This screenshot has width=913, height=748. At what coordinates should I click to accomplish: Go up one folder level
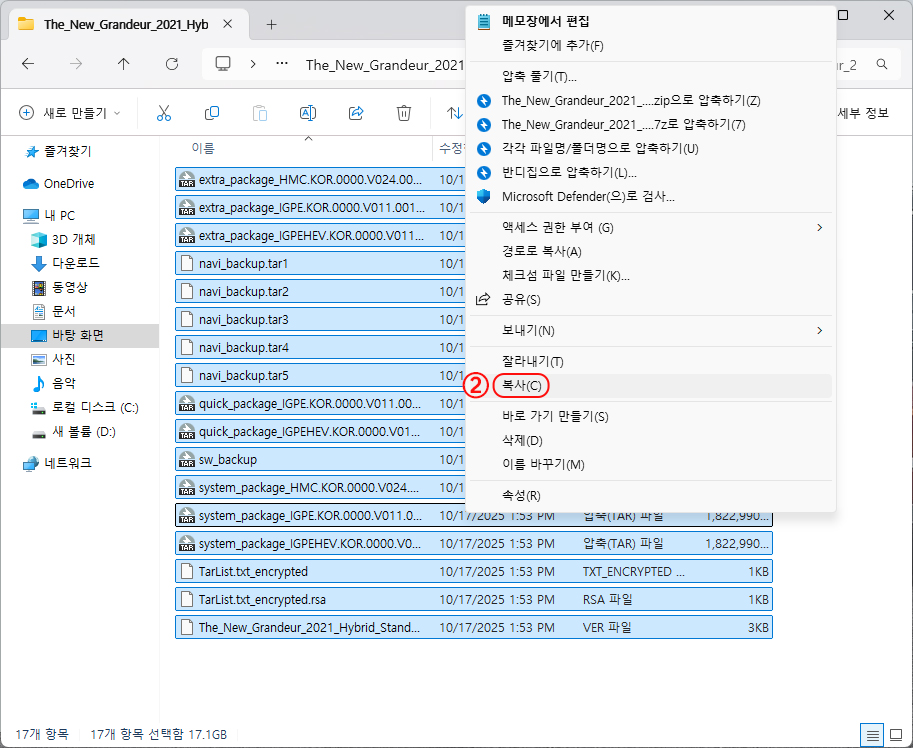click(x=124, y=64)
